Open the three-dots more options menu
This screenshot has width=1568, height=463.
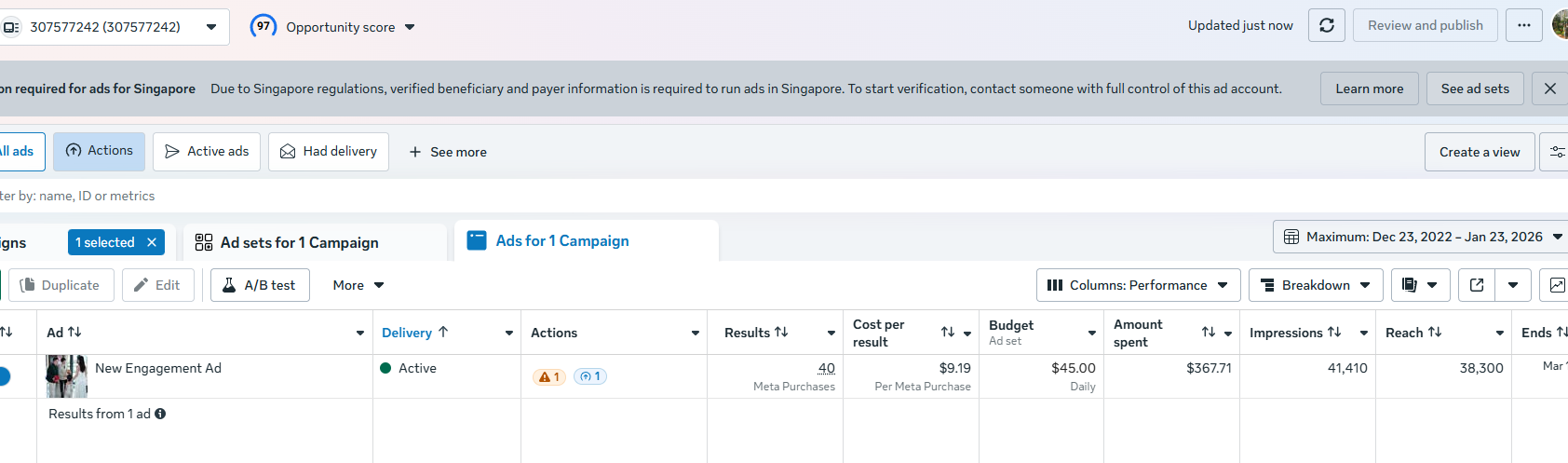[x=1523, y=26]
